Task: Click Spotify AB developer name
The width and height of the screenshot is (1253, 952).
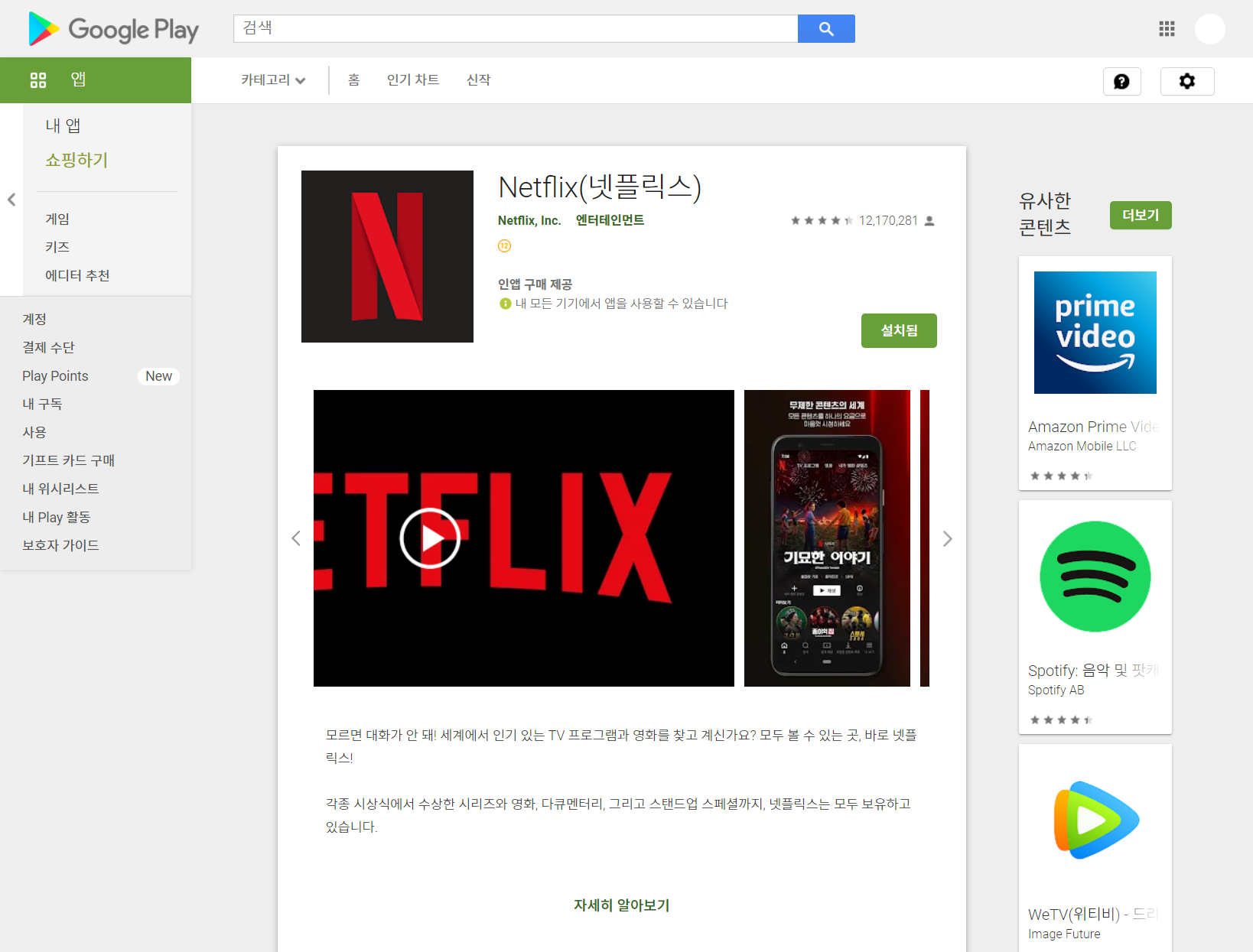Action: pyautogui.click(x=1056, y=690)
